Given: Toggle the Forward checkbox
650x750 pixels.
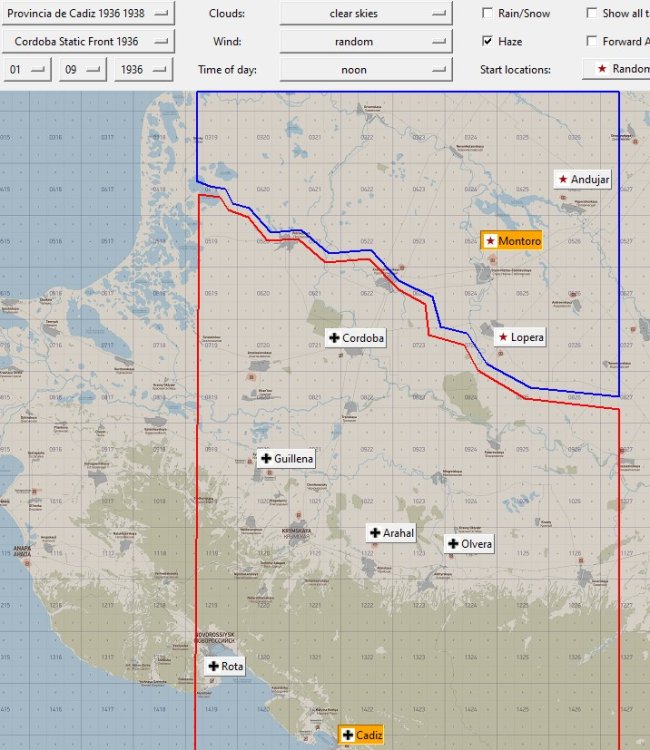Looking at the screenshot, I should [592, 41].
